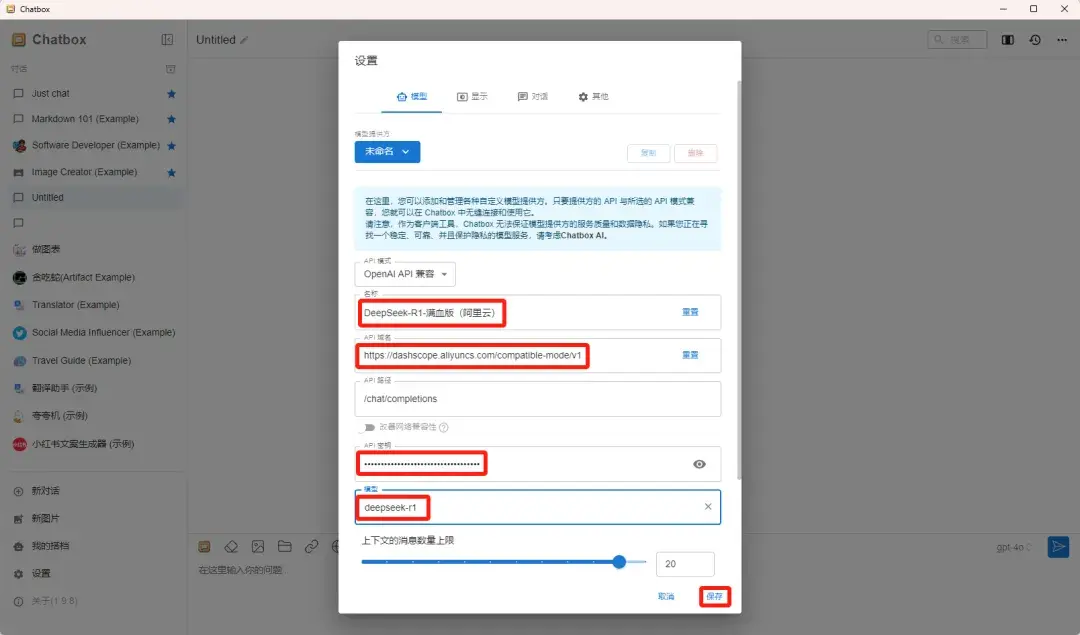
Task: Open the Software Developer (Example) conversation
Action: [93, 145]
